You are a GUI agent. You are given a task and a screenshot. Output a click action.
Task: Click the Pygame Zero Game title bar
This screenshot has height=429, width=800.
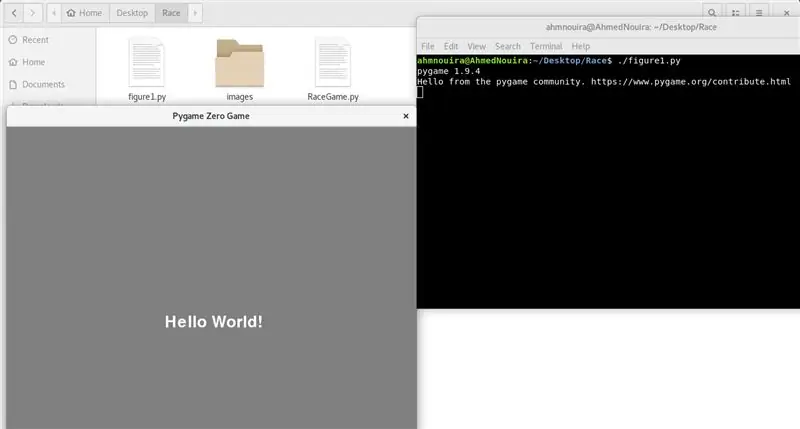[x=211, y=116]
